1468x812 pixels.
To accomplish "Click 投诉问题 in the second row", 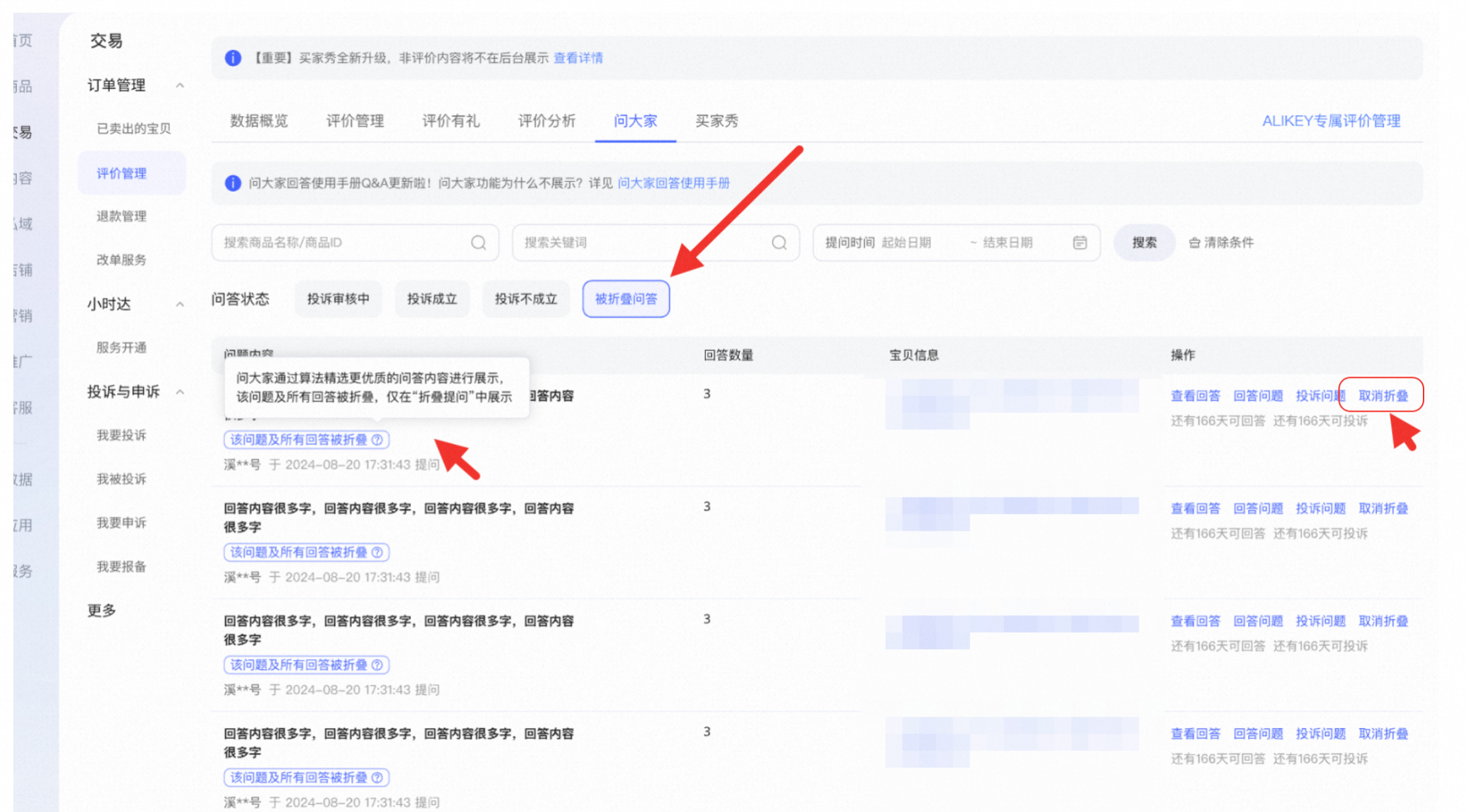I will pyautogui.click(x=1321, y=509).
